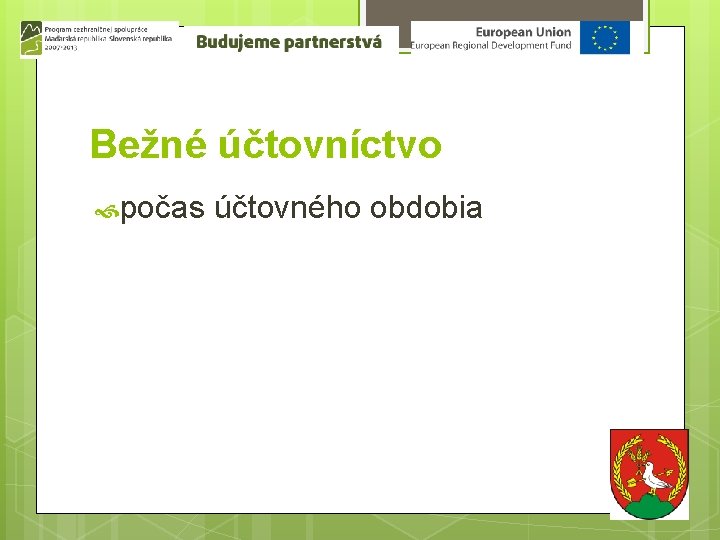This screenshot has width=720, height=540.
Task: Click 'Program cezhraničnej spolupráce' text
Action: coord(96,29)
